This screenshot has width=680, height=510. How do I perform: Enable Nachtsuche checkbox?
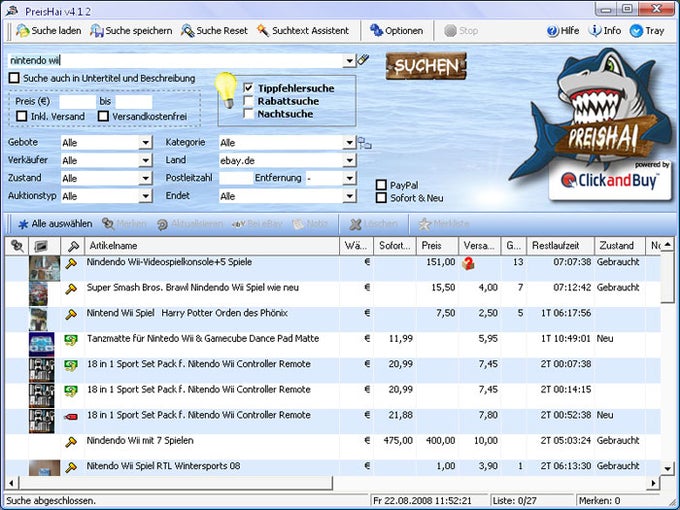pos(248,114)
